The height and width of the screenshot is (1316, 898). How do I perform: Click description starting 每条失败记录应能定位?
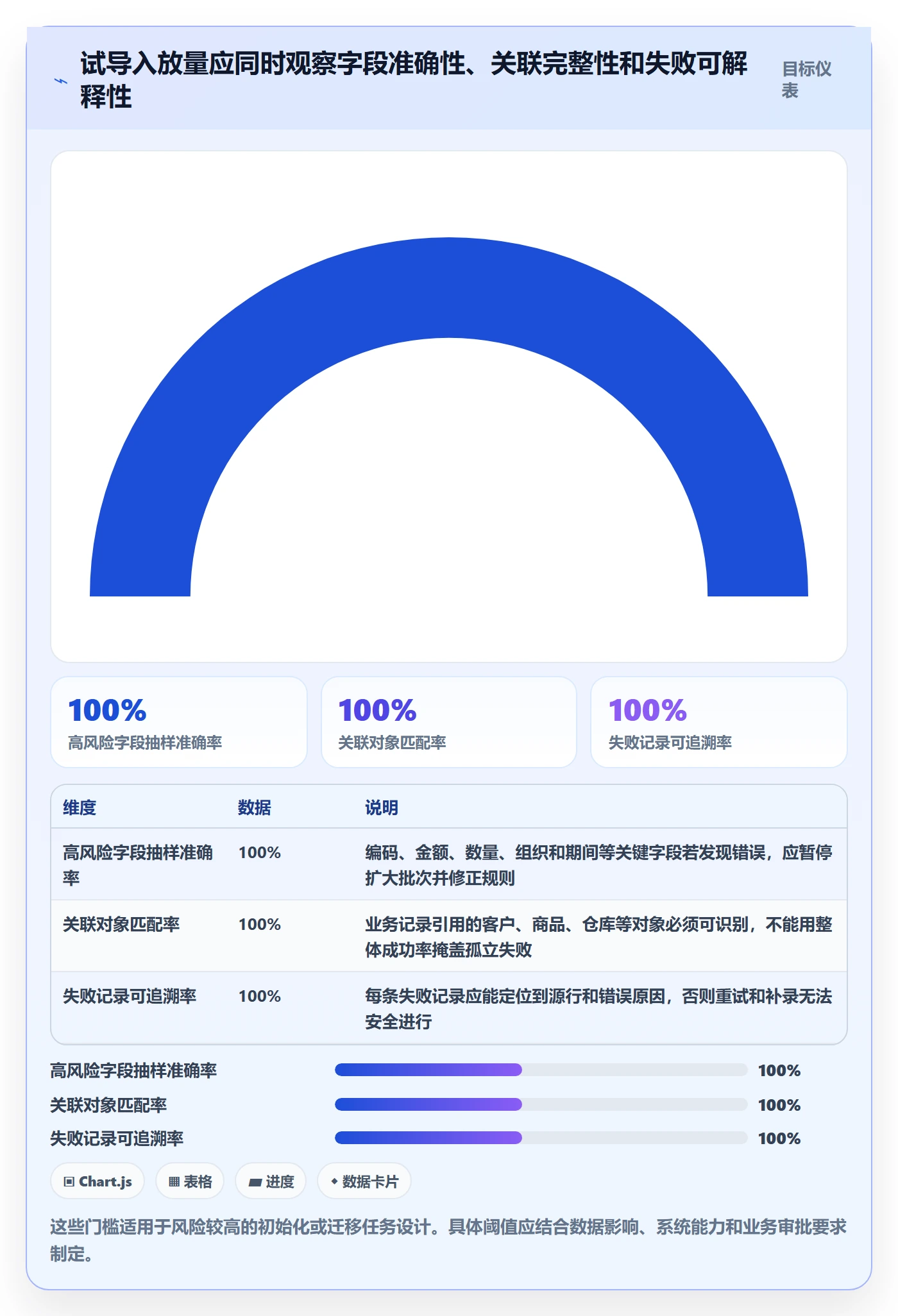point(598,1008)
